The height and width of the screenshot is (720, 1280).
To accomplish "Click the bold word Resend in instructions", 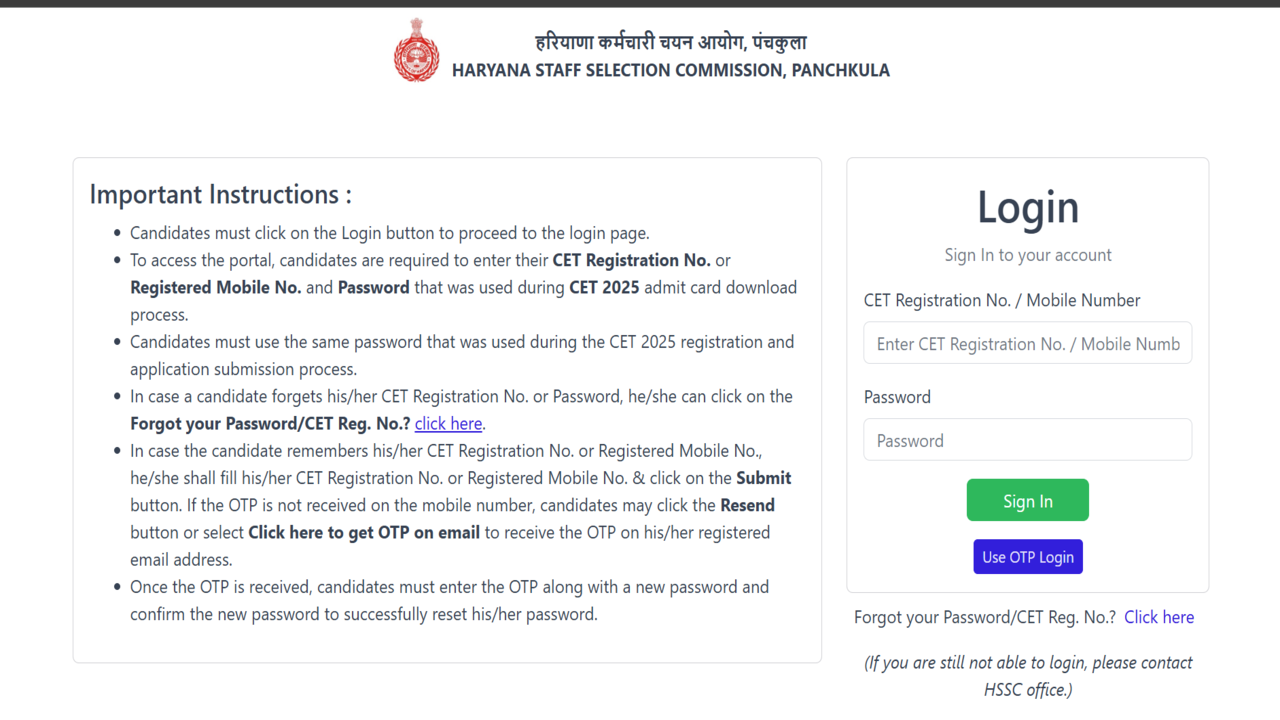I will tap(747, 505).
